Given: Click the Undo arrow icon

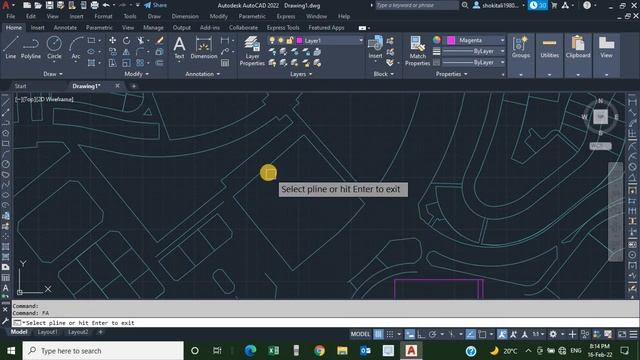Looking at the screenshot, I should (x=106, y=5).
